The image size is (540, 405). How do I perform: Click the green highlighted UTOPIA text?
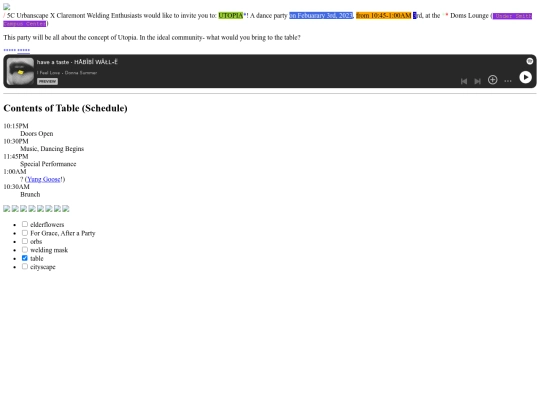click(231, 15)
